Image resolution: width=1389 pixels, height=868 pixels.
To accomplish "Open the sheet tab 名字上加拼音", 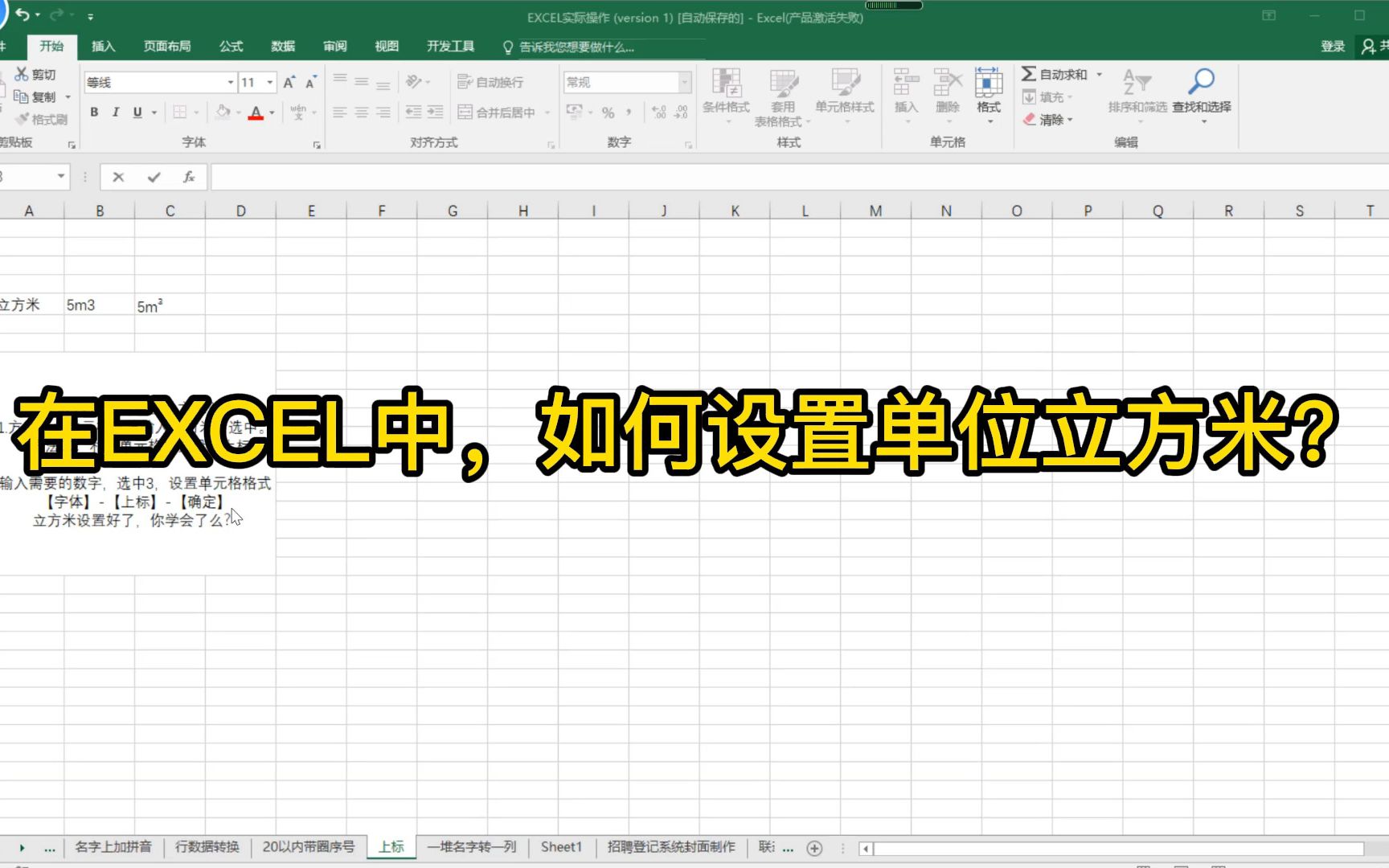I will coord(113,847).
